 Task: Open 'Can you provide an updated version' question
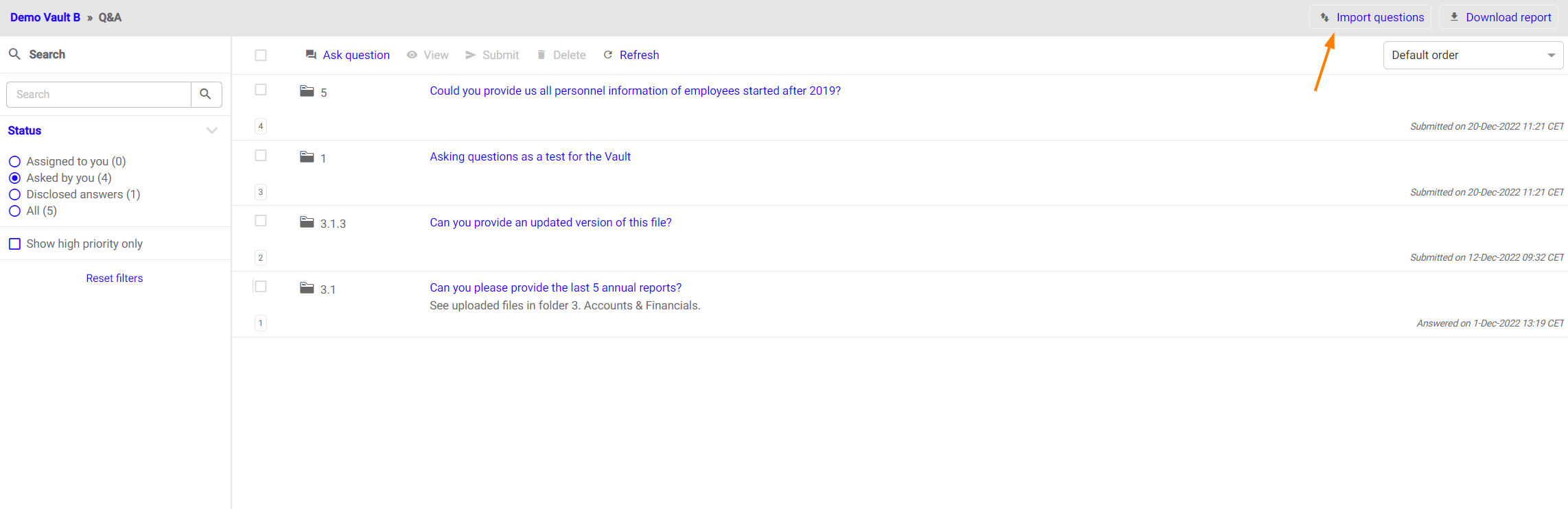(551, 222)
